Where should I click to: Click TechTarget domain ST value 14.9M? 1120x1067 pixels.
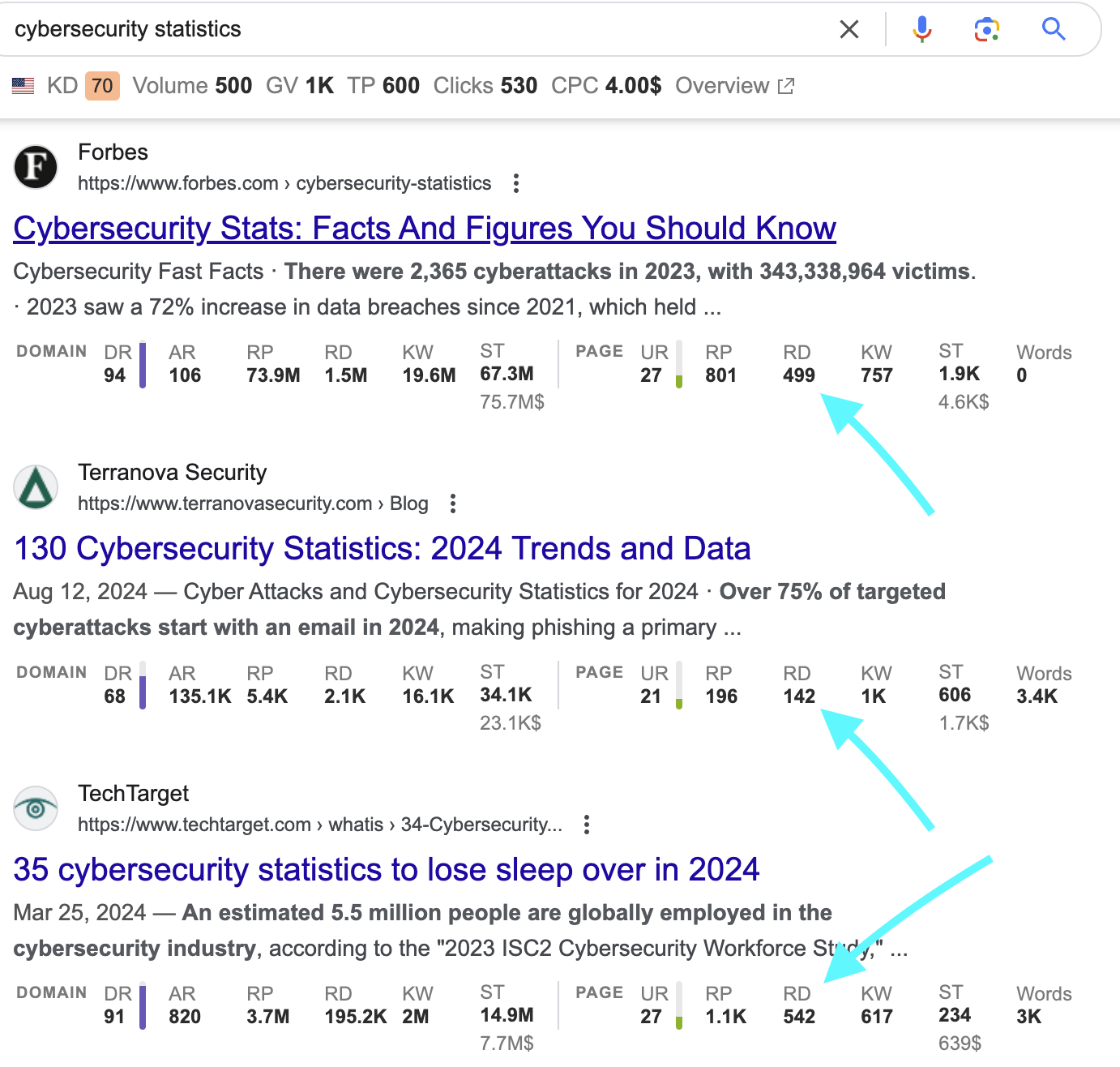pyautogui.click(x=507, y=1015)
